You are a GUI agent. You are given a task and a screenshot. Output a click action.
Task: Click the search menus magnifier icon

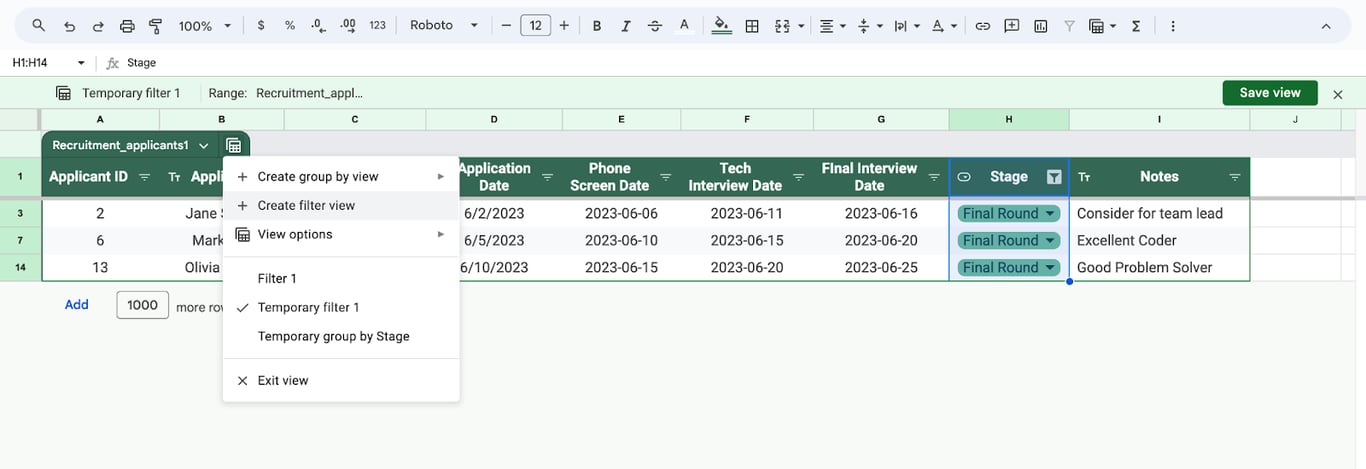[38, 26]
